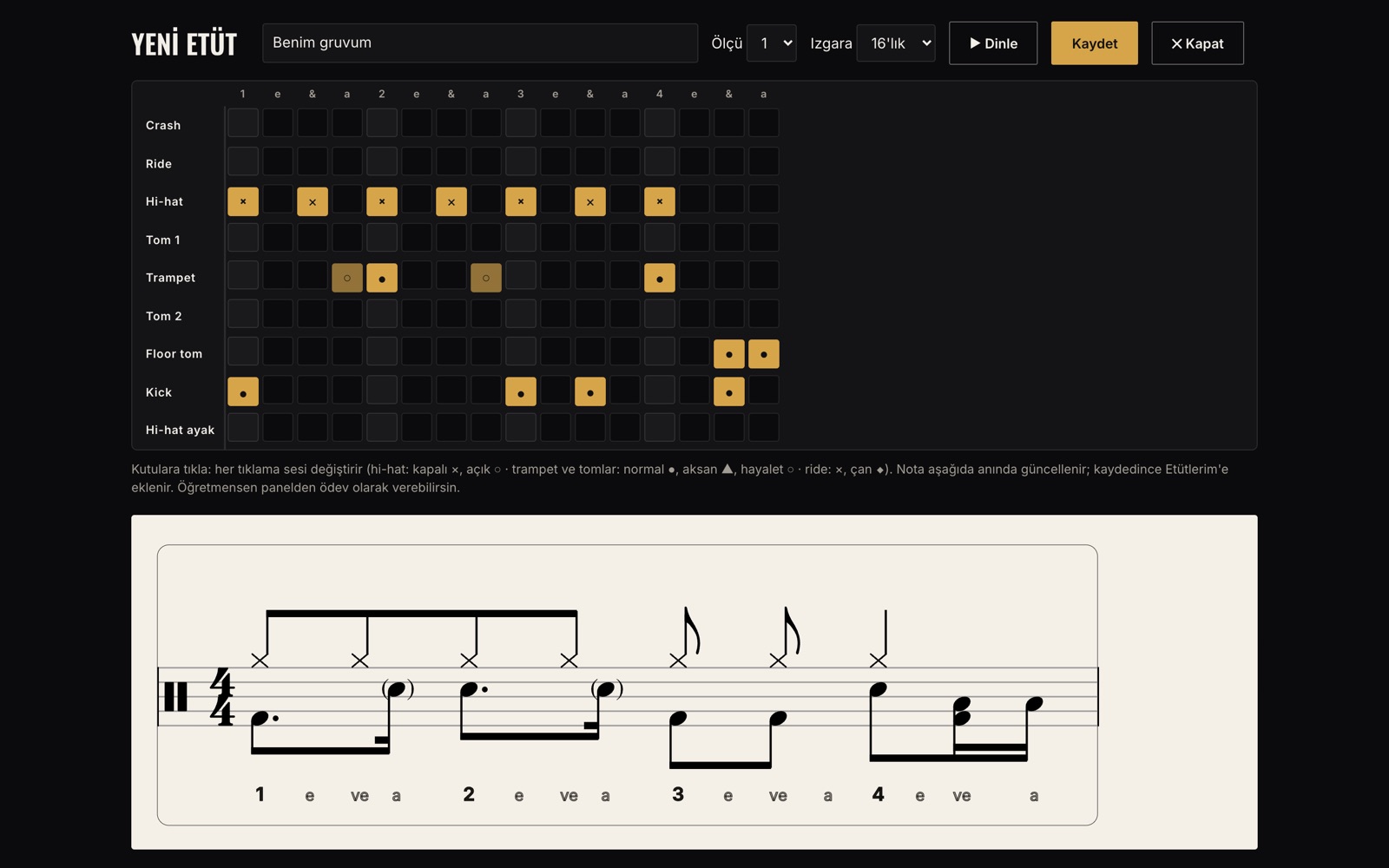This screenshot has height=868, width=1389.
Task: Toggle the Floor tom hit on last 'a'
Action: point(764,354)
